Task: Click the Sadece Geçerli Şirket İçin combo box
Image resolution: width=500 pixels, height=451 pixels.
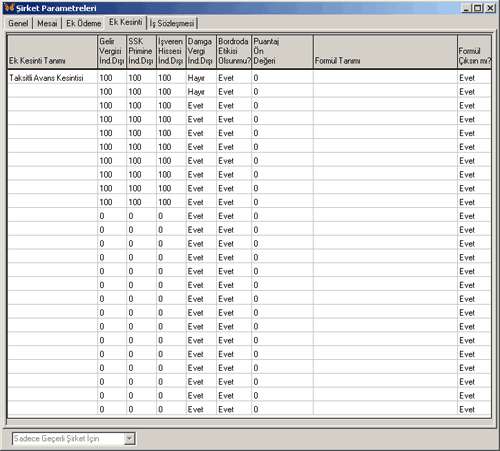Action: 74,439
